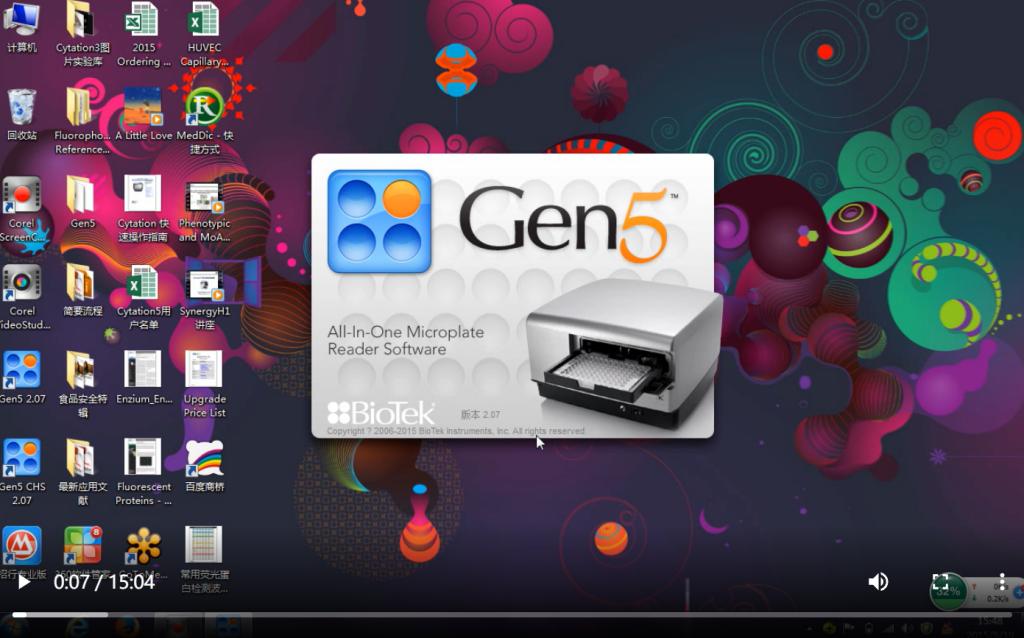The width and height of the screenshot is (1024, 638).
Task: Click the 版本 2.07 version text
Action: coord(480,414)
